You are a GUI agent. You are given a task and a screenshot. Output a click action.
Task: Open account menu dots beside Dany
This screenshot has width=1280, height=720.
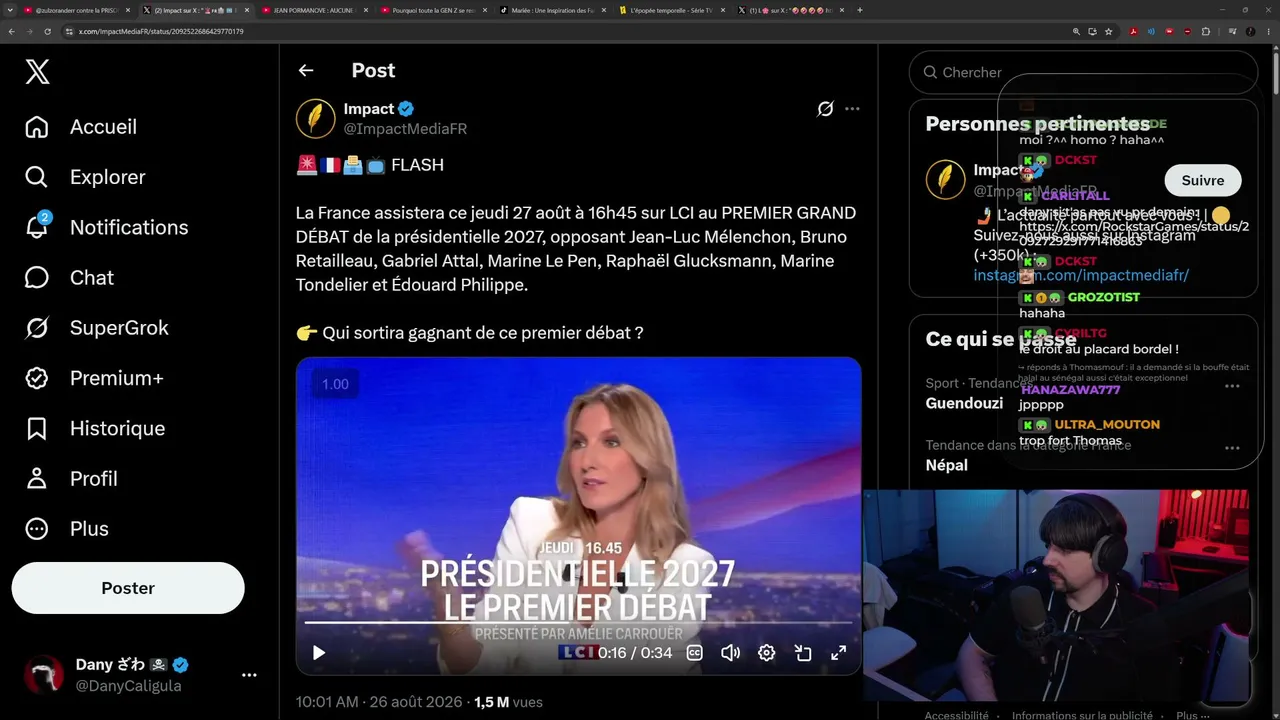249,676
